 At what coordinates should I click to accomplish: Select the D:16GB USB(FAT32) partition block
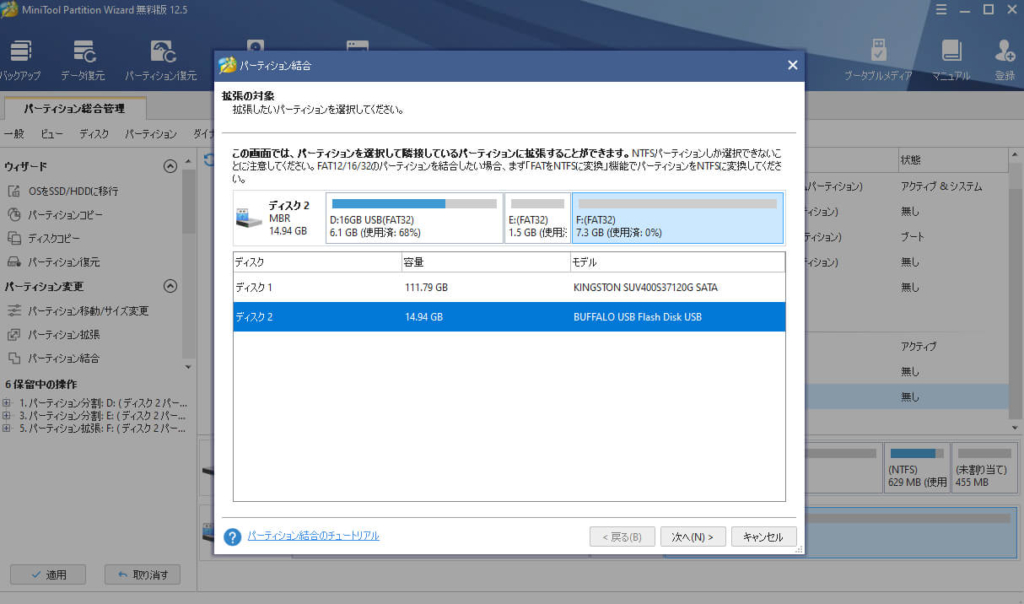click(x=414, y=218)
